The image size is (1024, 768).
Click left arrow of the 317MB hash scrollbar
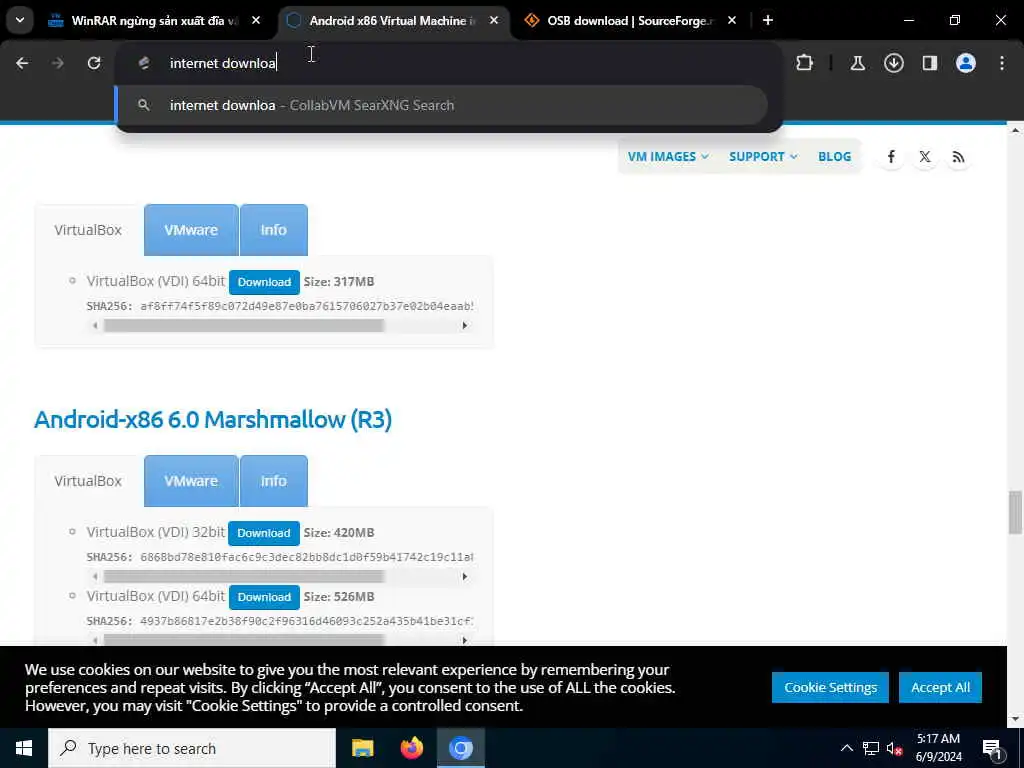coord(95,325)
